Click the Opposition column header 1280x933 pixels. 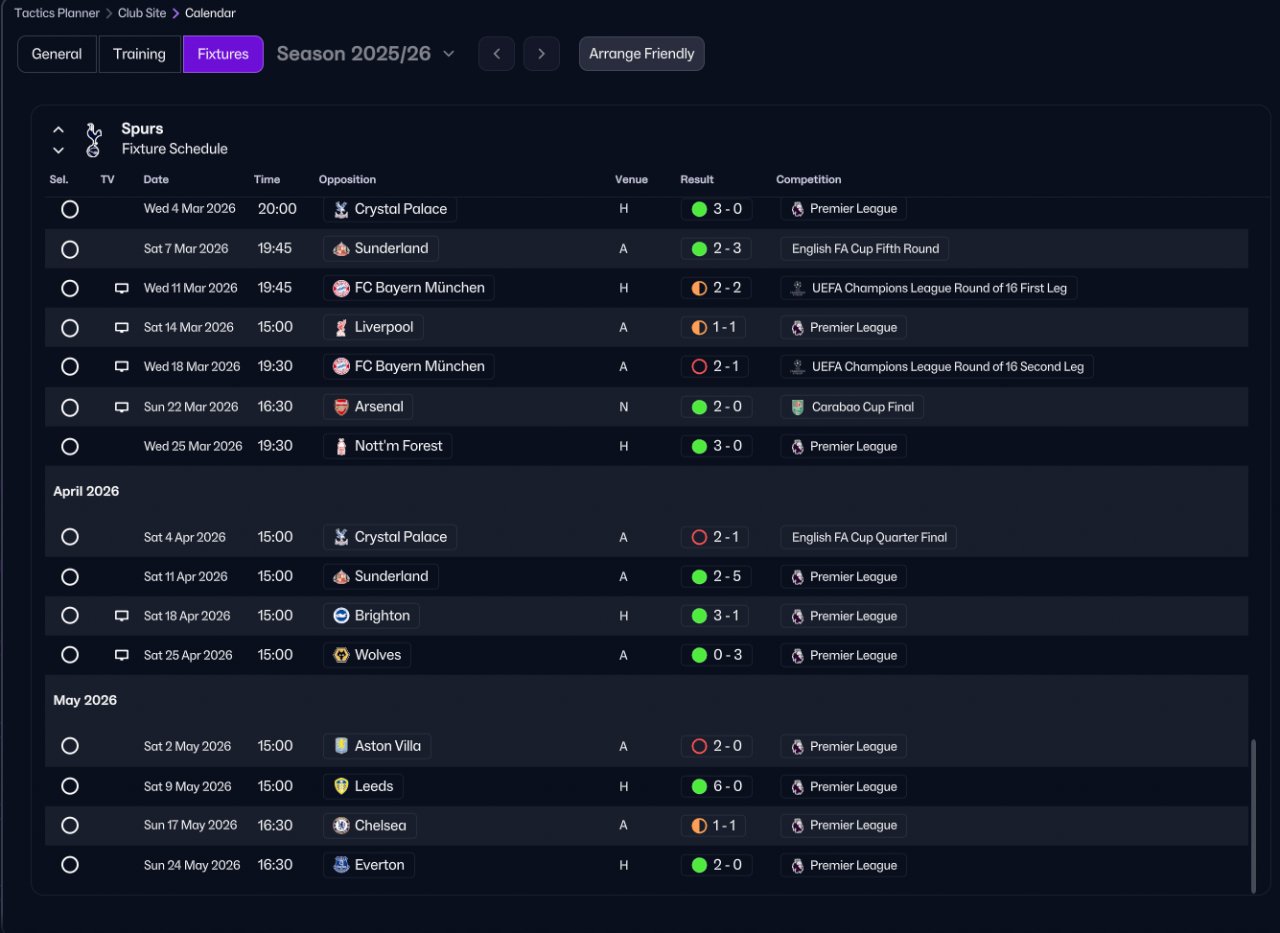[x=347, y=180]
